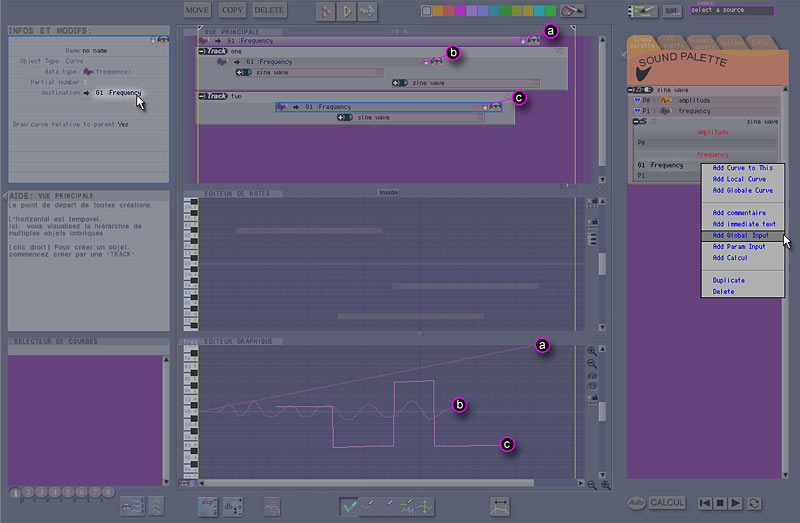
Task: Select the green checkmark pointer tool
Action: [349, 507]
